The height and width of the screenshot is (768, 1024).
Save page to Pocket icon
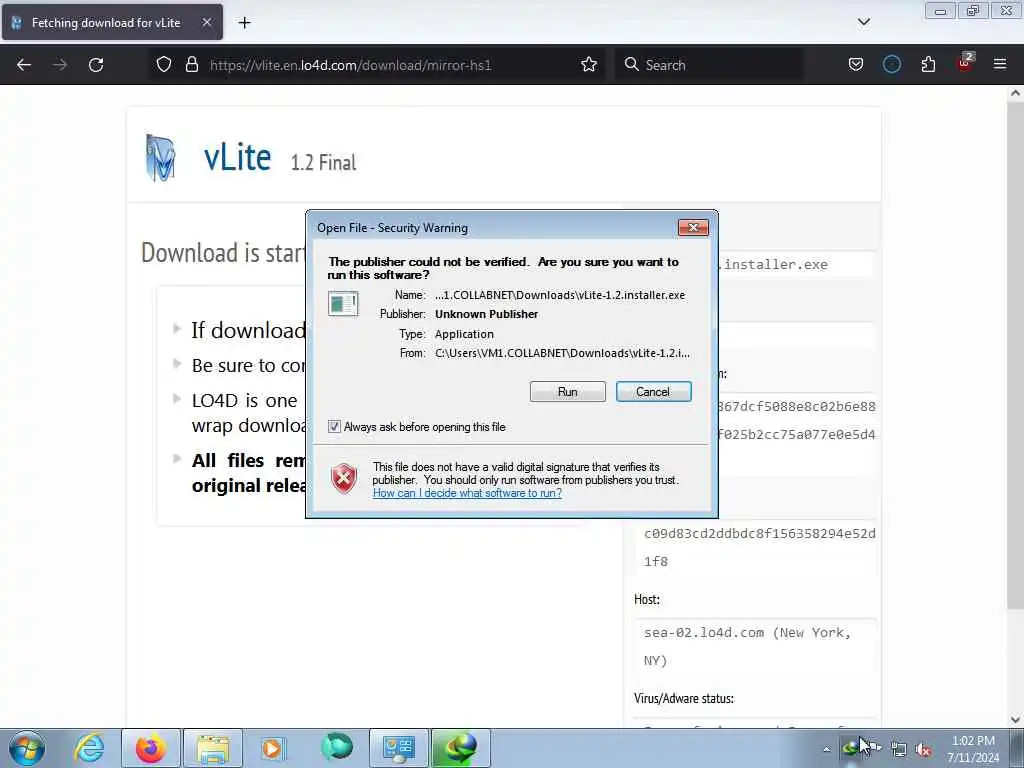tap(856, 65)
